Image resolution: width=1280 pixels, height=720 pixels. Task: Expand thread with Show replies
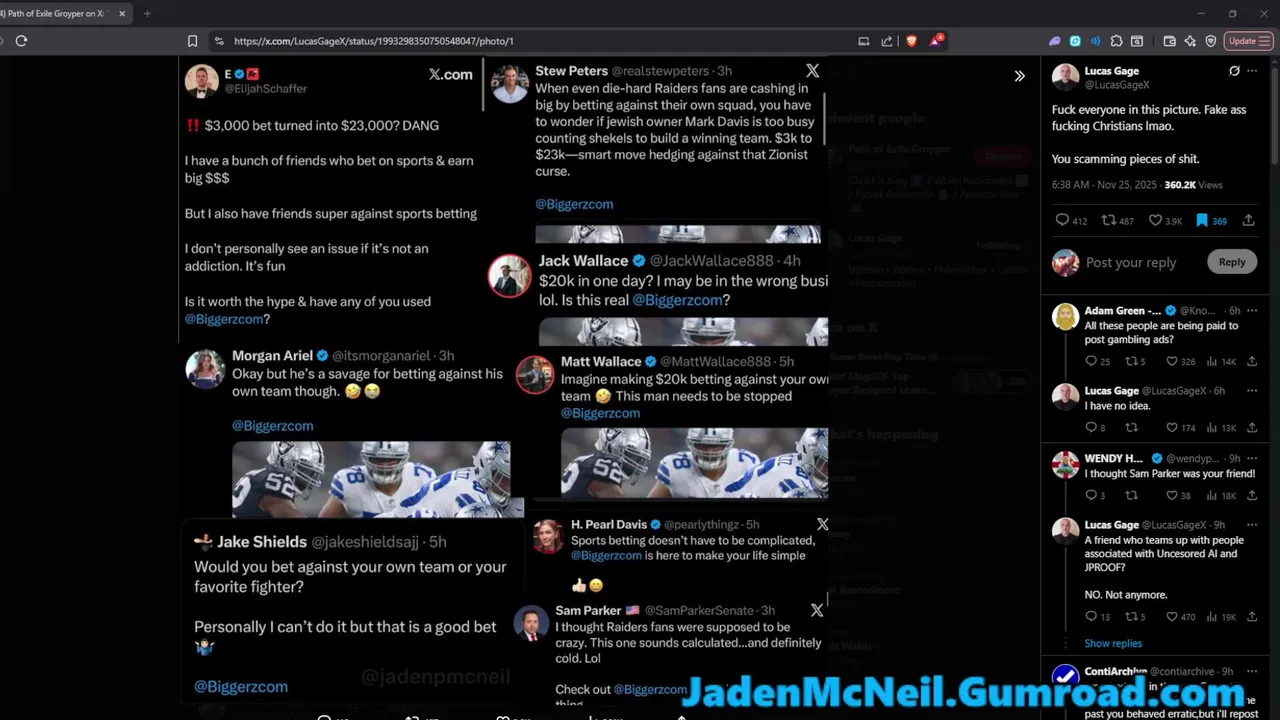(x=1113, y=643)
